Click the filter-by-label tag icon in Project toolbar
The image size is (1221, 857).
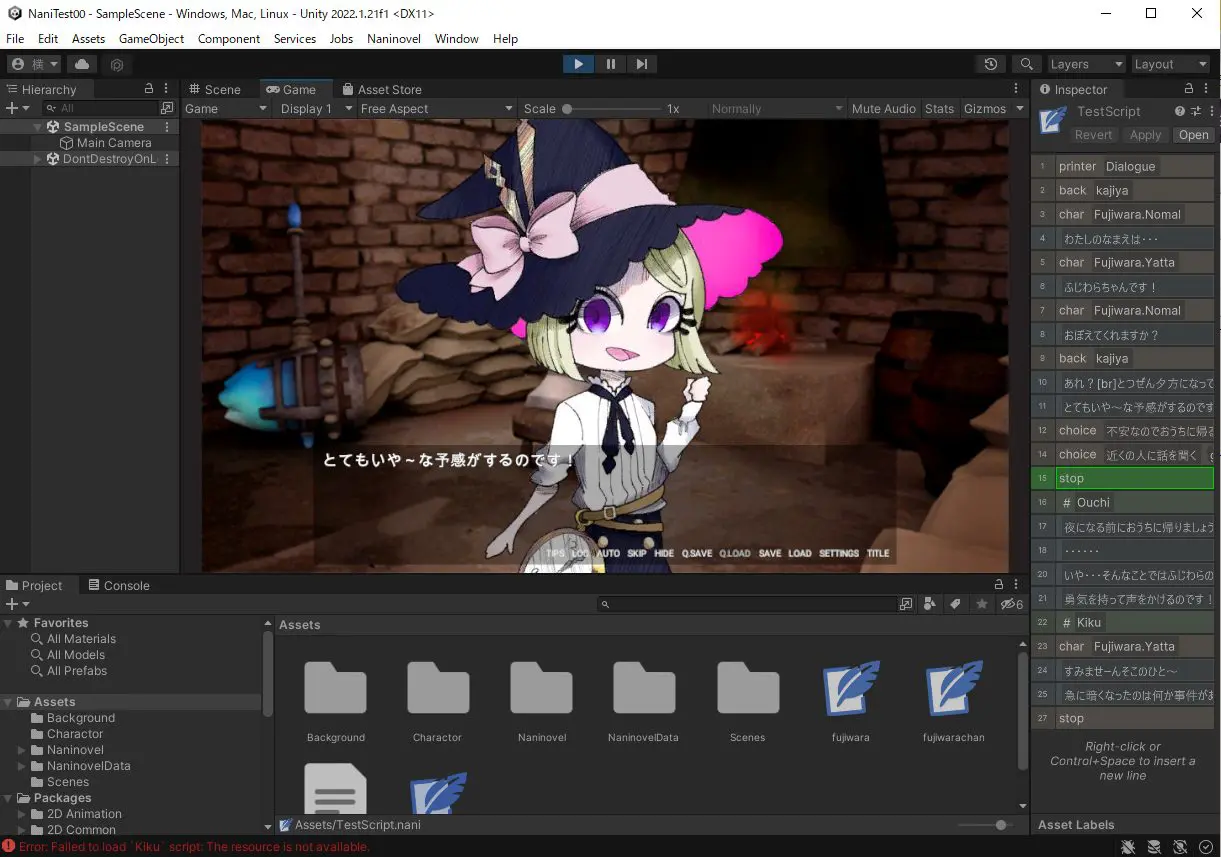coord(954,604)
